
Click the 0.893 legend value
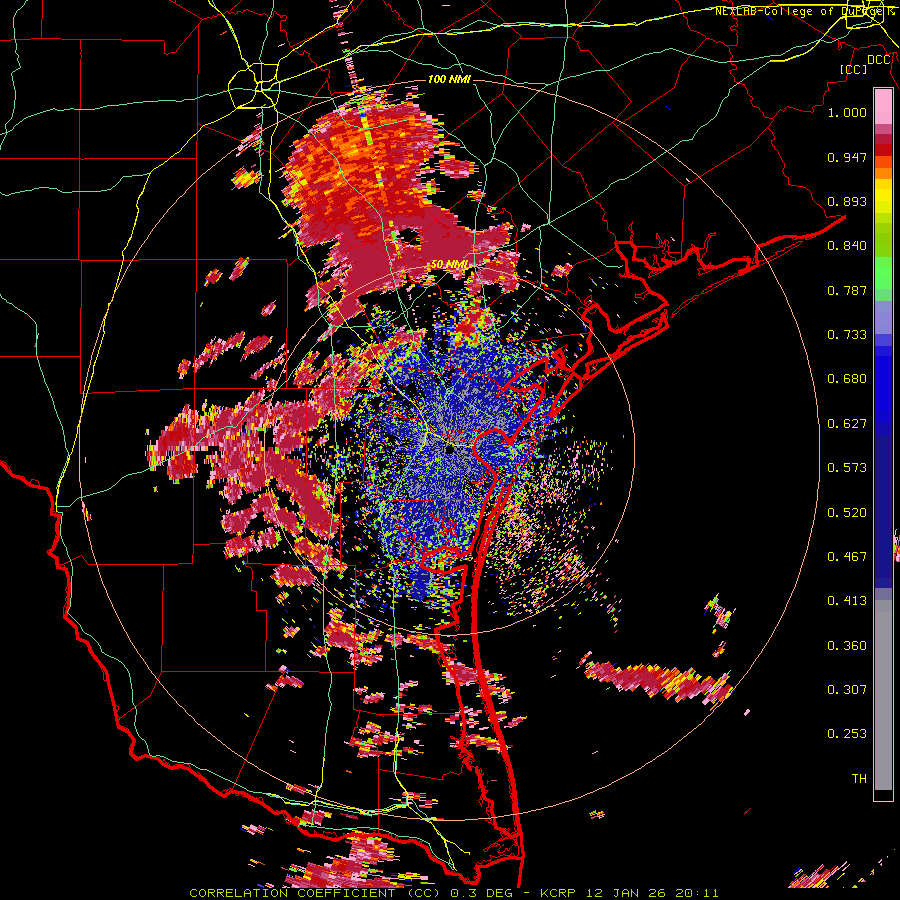click(847, 201)
